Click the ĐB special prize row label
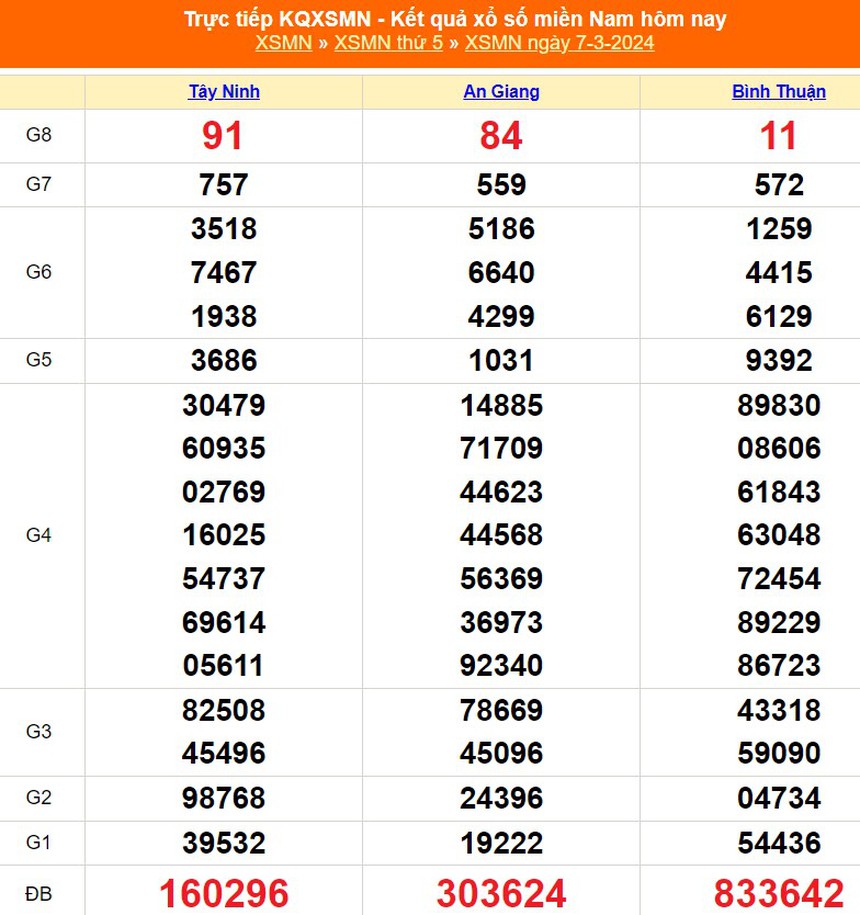This screenshot has width=860, height=915. [x=42, y=891]
